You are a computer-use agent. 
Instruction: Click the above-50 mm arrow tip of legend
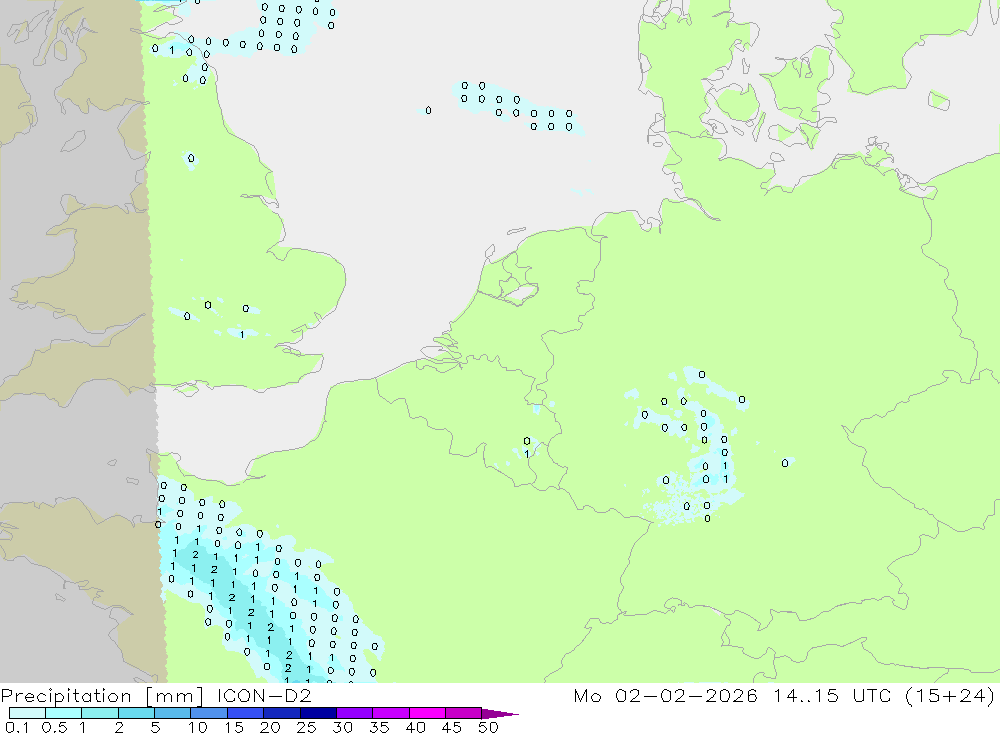click(501, 714)
